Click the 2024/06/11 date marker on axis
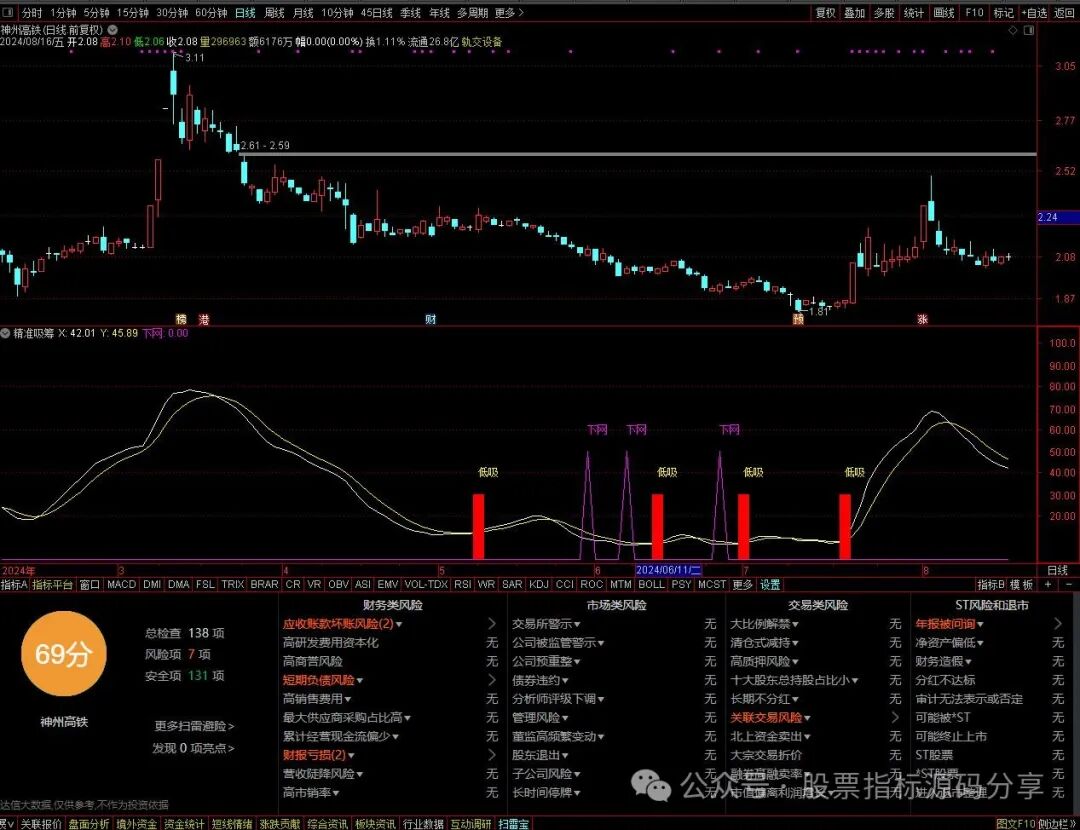Viewport: 1080px width, 830px height. 668,570
